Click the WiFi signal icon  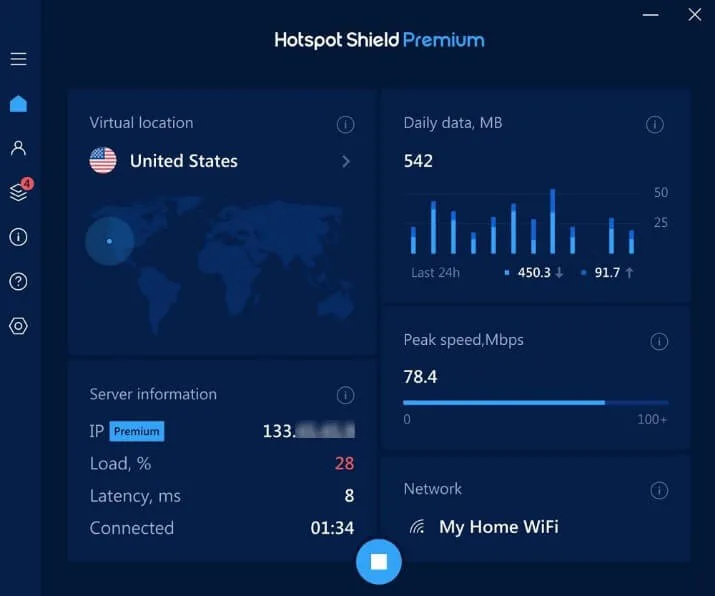[417, 527]
